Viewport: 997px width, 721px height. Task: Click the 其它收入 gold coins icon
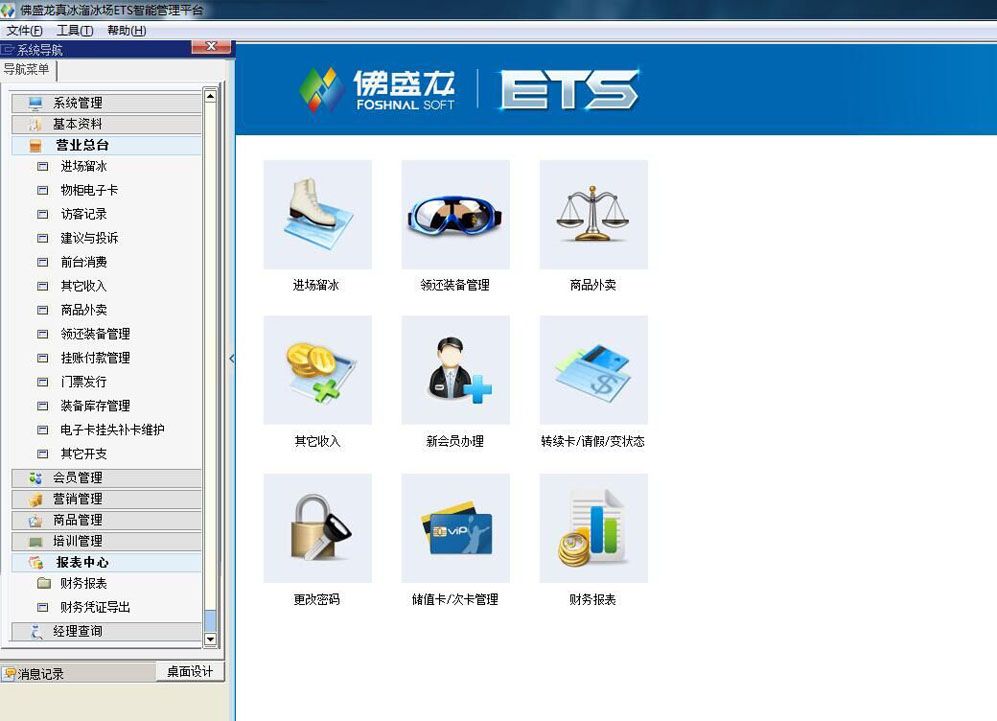pyautogui.click(x=316, y=369)
